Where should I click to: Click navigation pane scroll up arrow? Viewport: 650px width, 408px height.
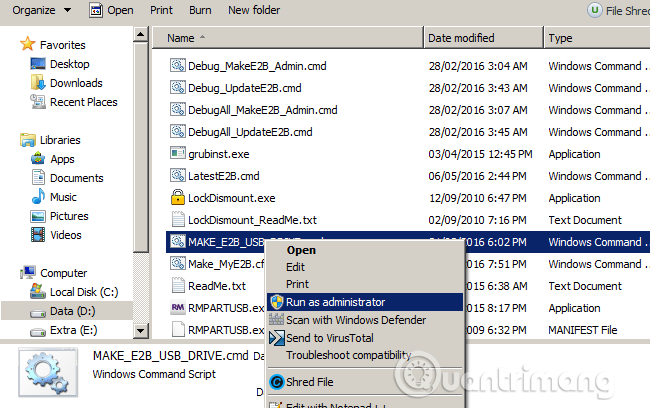click(x=141, y=34)
